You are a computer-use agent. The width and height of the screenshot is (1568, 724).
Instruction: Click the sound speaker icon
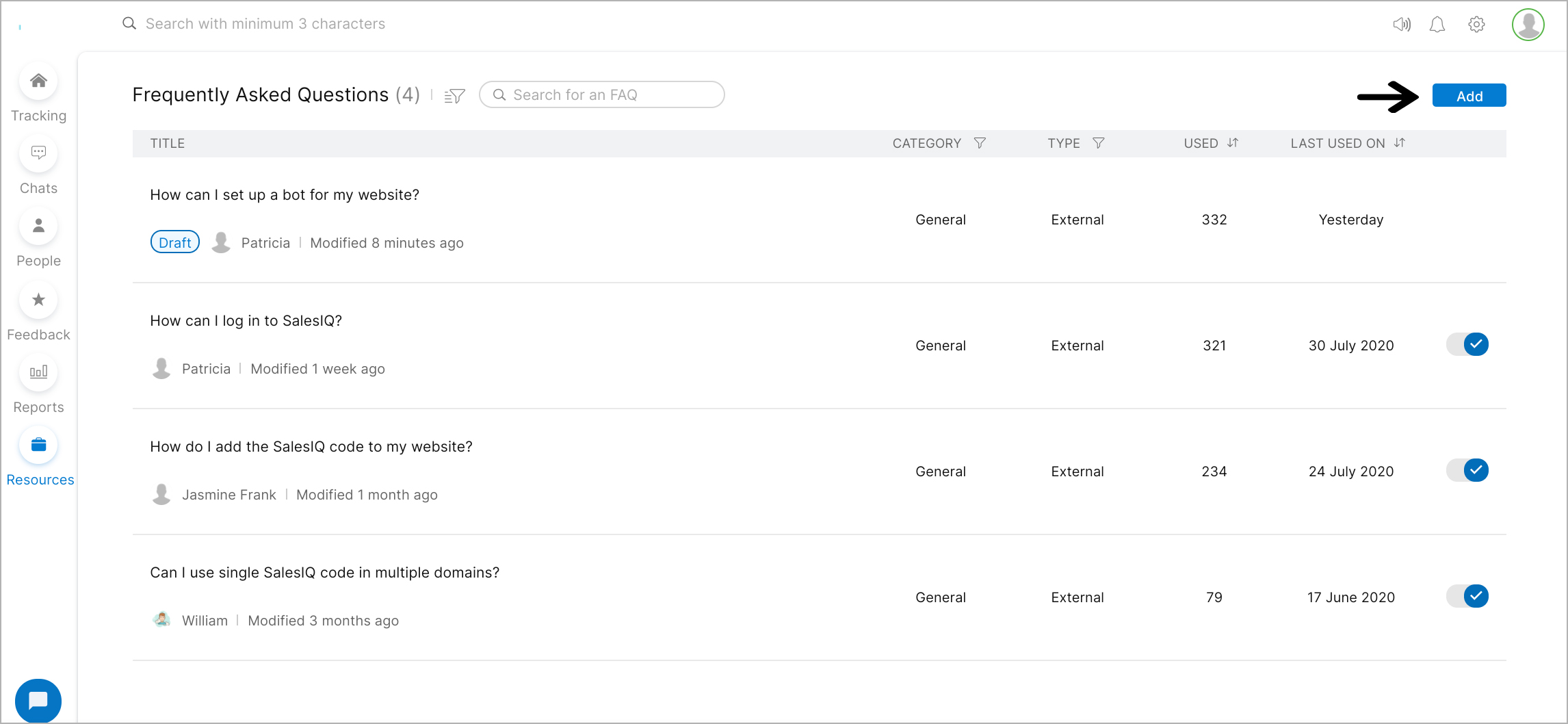(1402, 25)
